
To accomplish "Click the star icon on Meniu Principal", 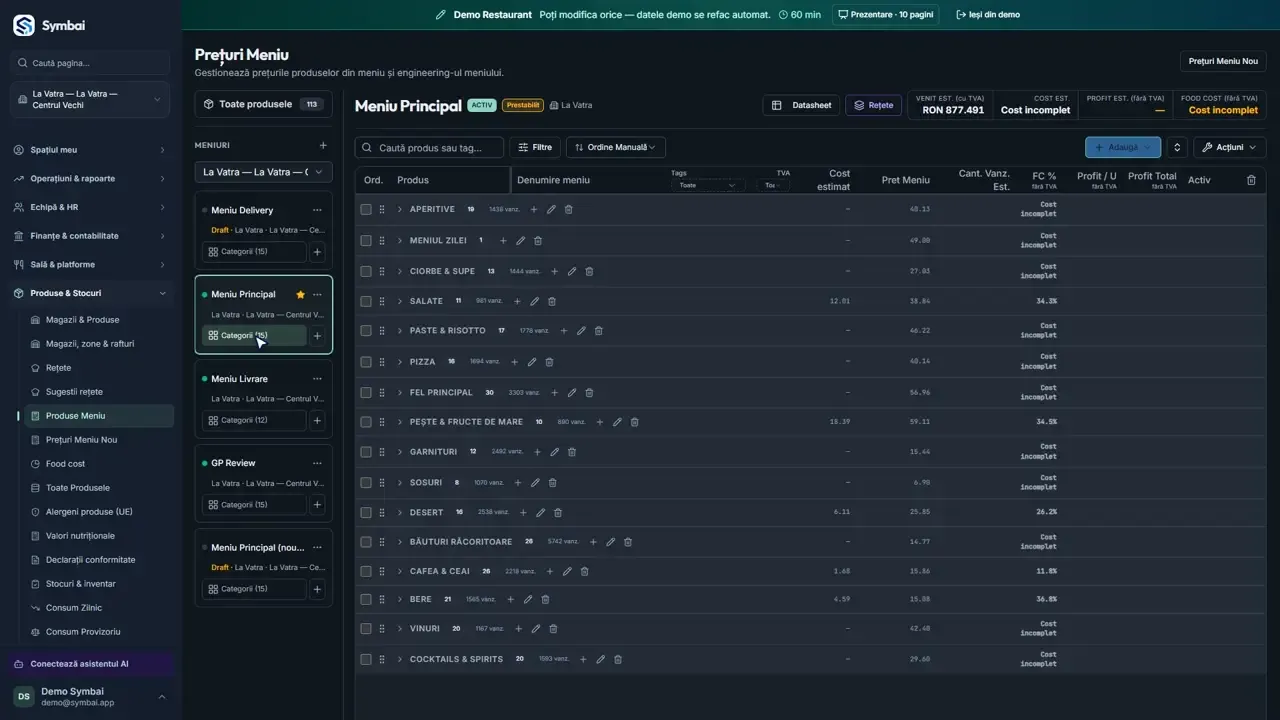I will pyautogui.click(x=300, y=295).
